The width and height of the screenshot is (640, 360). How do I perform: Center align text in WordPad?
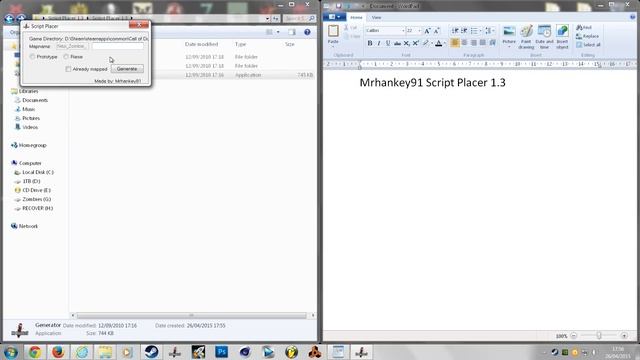click(x=464, y=43)
